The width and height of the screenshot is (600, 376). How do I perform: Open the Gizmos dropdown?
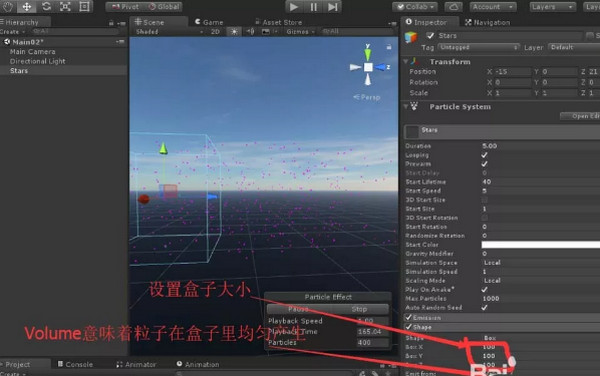300,31
